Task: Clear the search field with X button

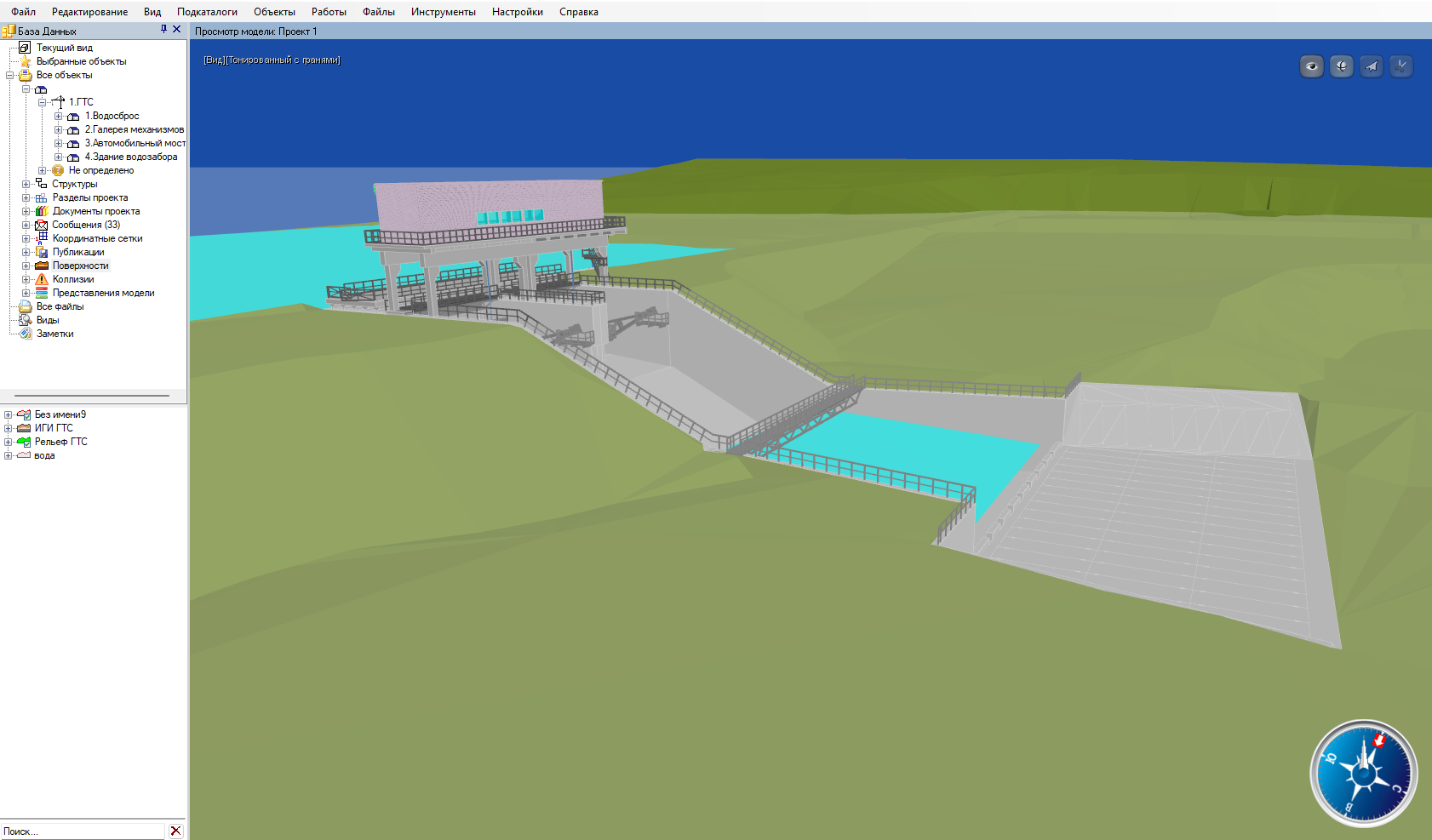Action: [175, 831]
